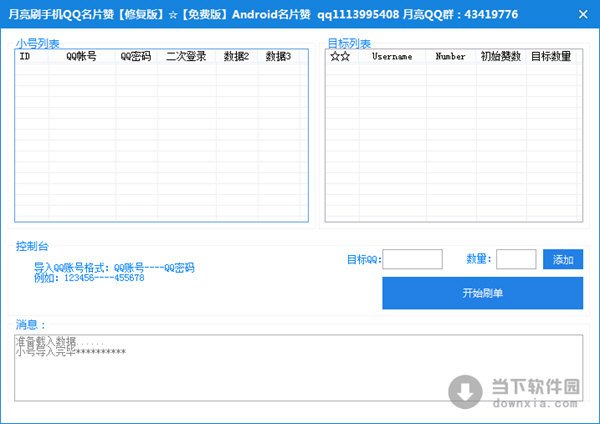Image resolution: width=600 pixels, height=424 pixels.
Task: Sort by ID column header
Action: (x=32, y=56)
